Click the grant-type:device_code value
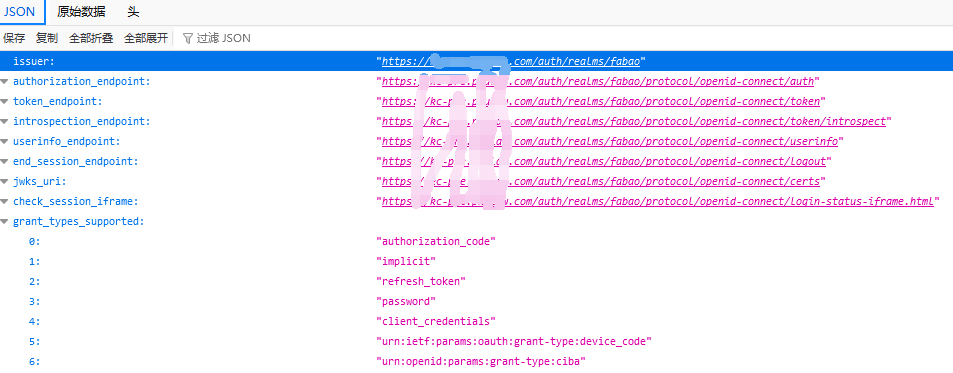 pyautogui.click(x=514, y=341)
